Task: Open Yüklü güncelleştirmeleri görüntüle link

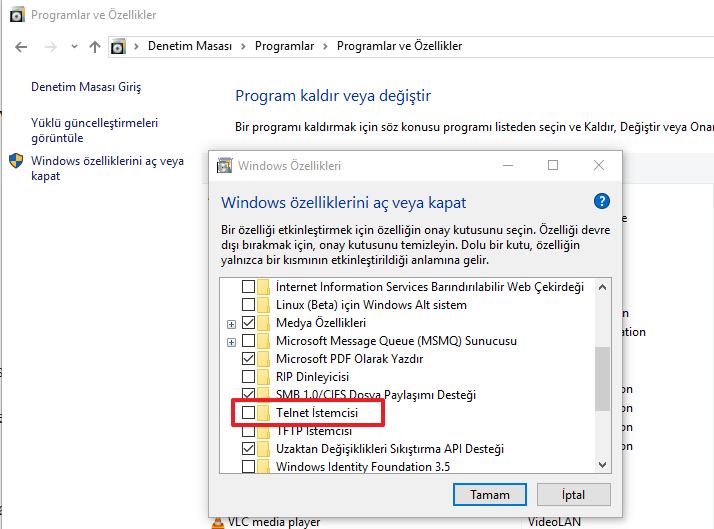Action: tap(94, 130)
